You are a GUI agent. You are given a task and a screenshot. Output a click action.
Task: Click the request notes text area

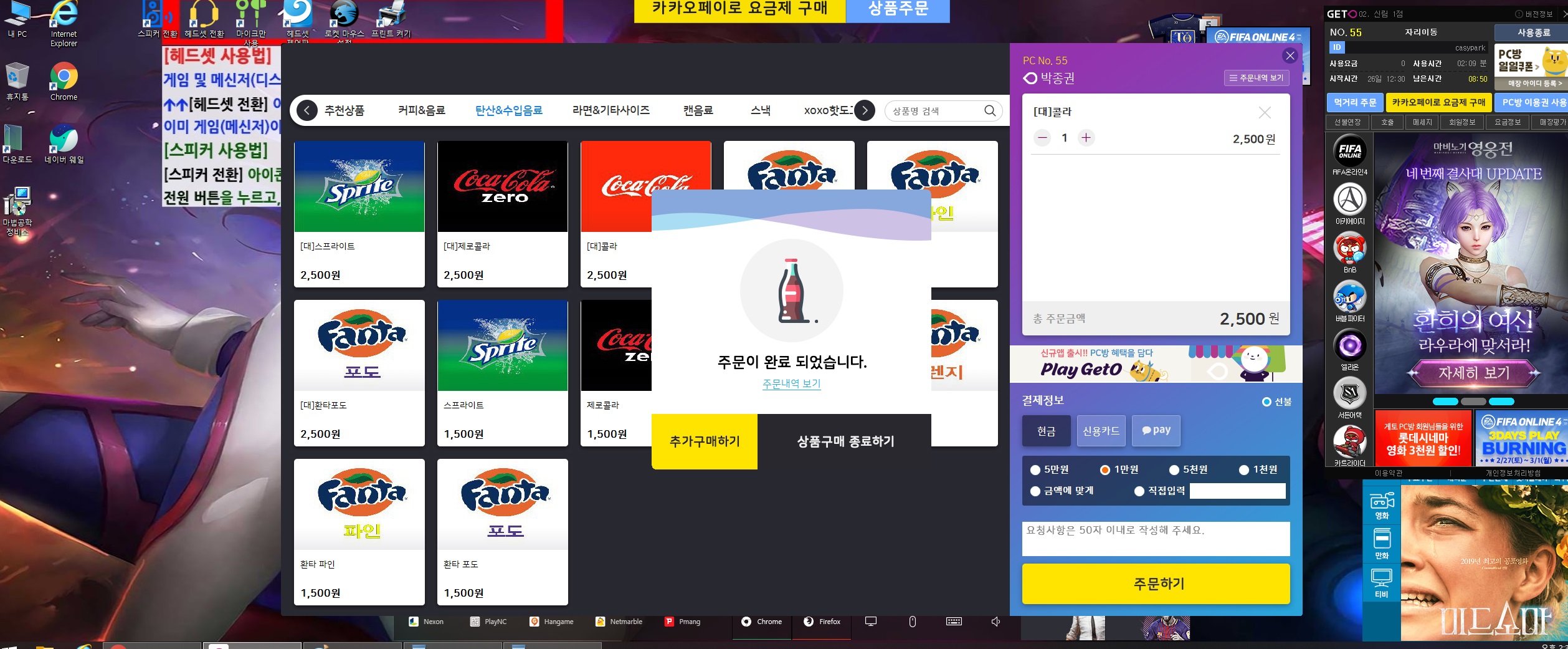click(x=1156, y=539)
